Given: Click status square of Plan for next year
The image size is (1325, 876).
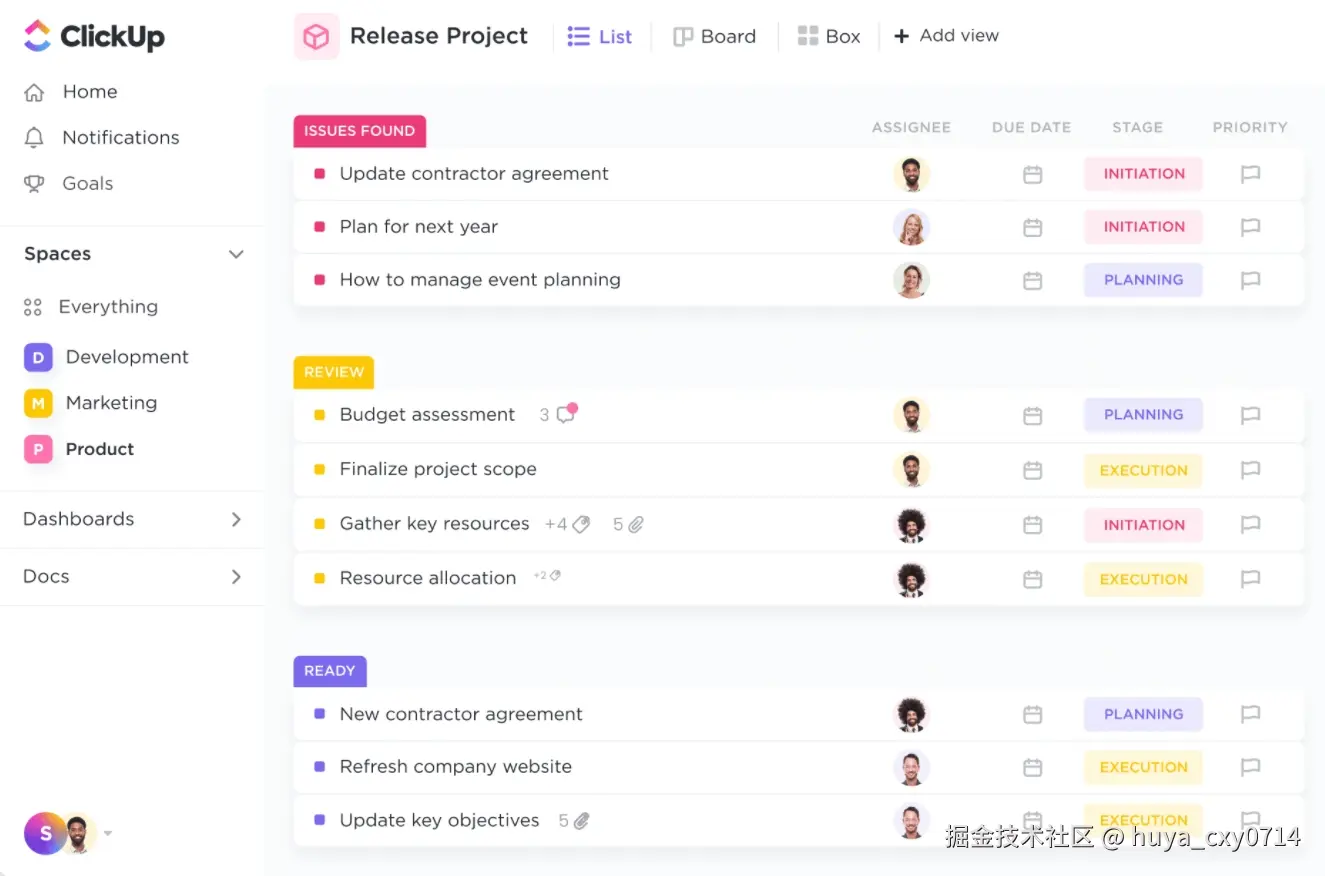Looking at the screenshot, I should pos(320,227).
